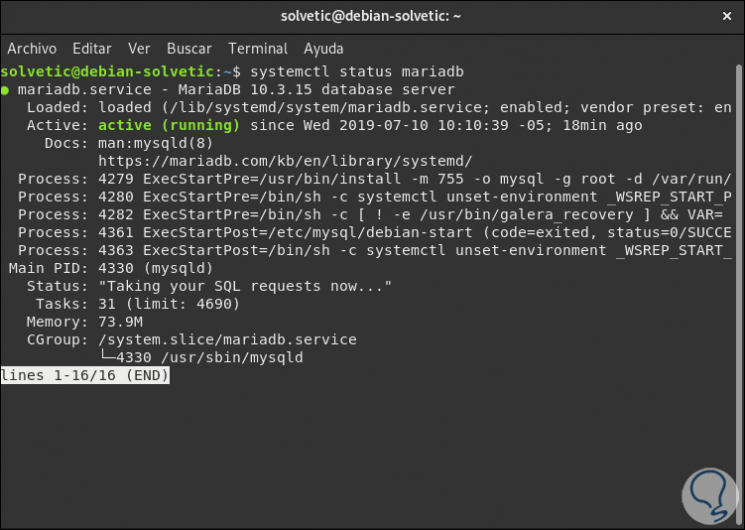The width and height of the screenshot is (745, 530).
Task: Open the Terminal menu
Action: tap(258, 48)
